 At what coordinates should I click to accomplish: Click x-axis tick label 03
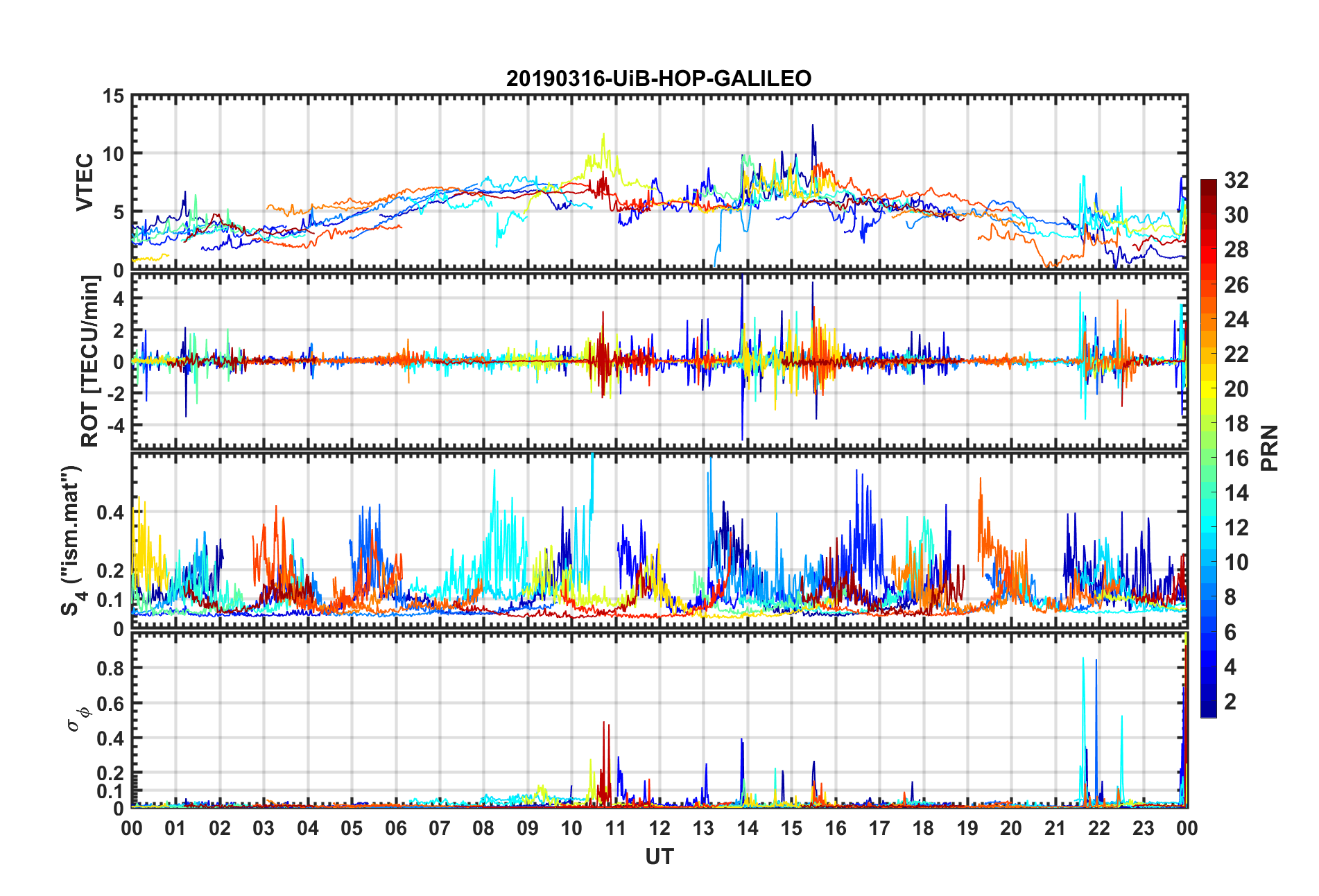(x=264, y=828)
